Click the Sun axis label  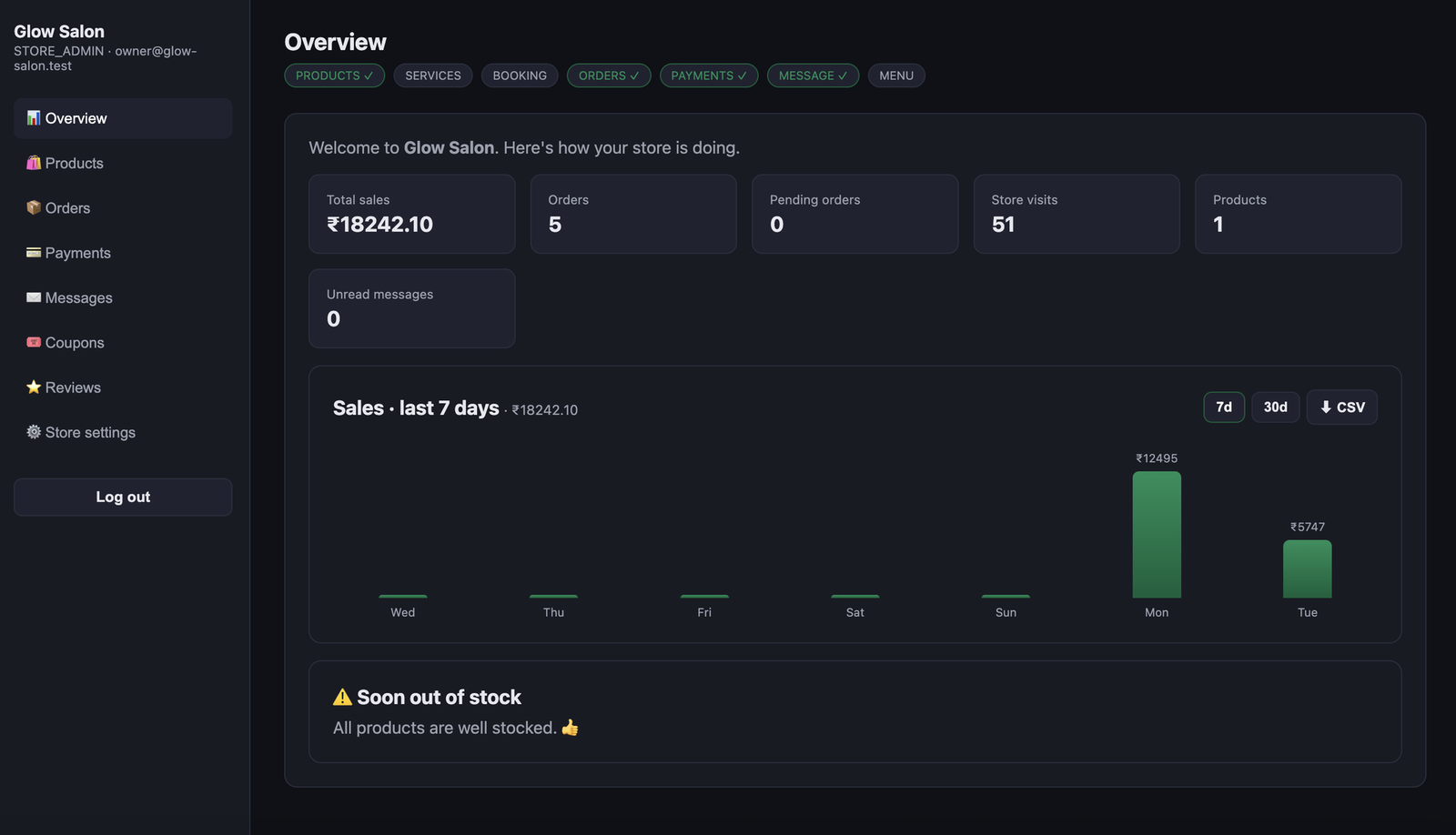(x=1006, y=612)
